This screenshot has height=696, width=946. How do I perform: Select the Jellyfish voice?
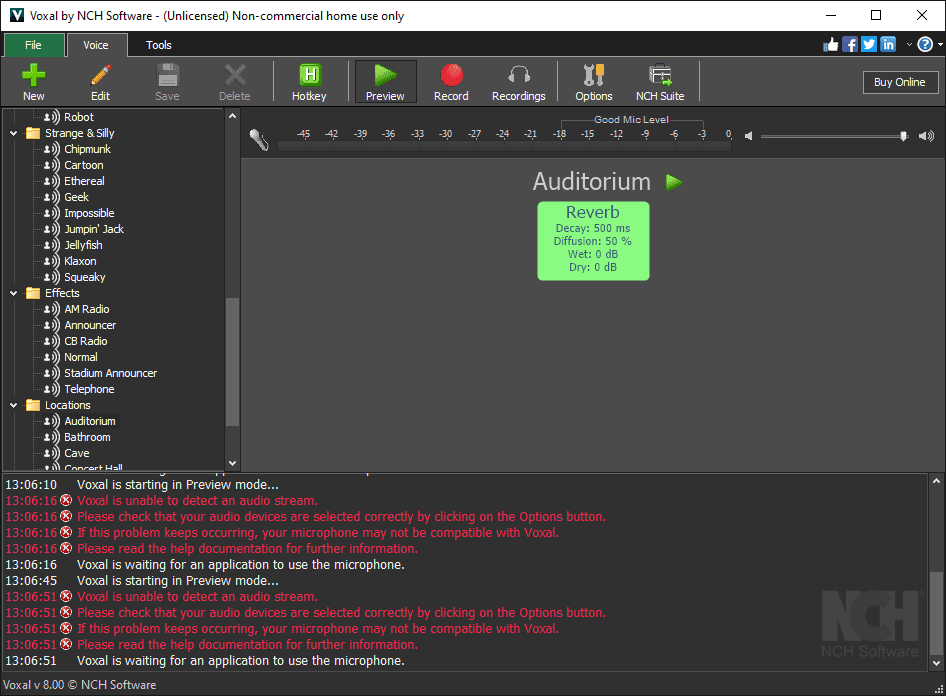pyautogui.click(x=83, y=245)
